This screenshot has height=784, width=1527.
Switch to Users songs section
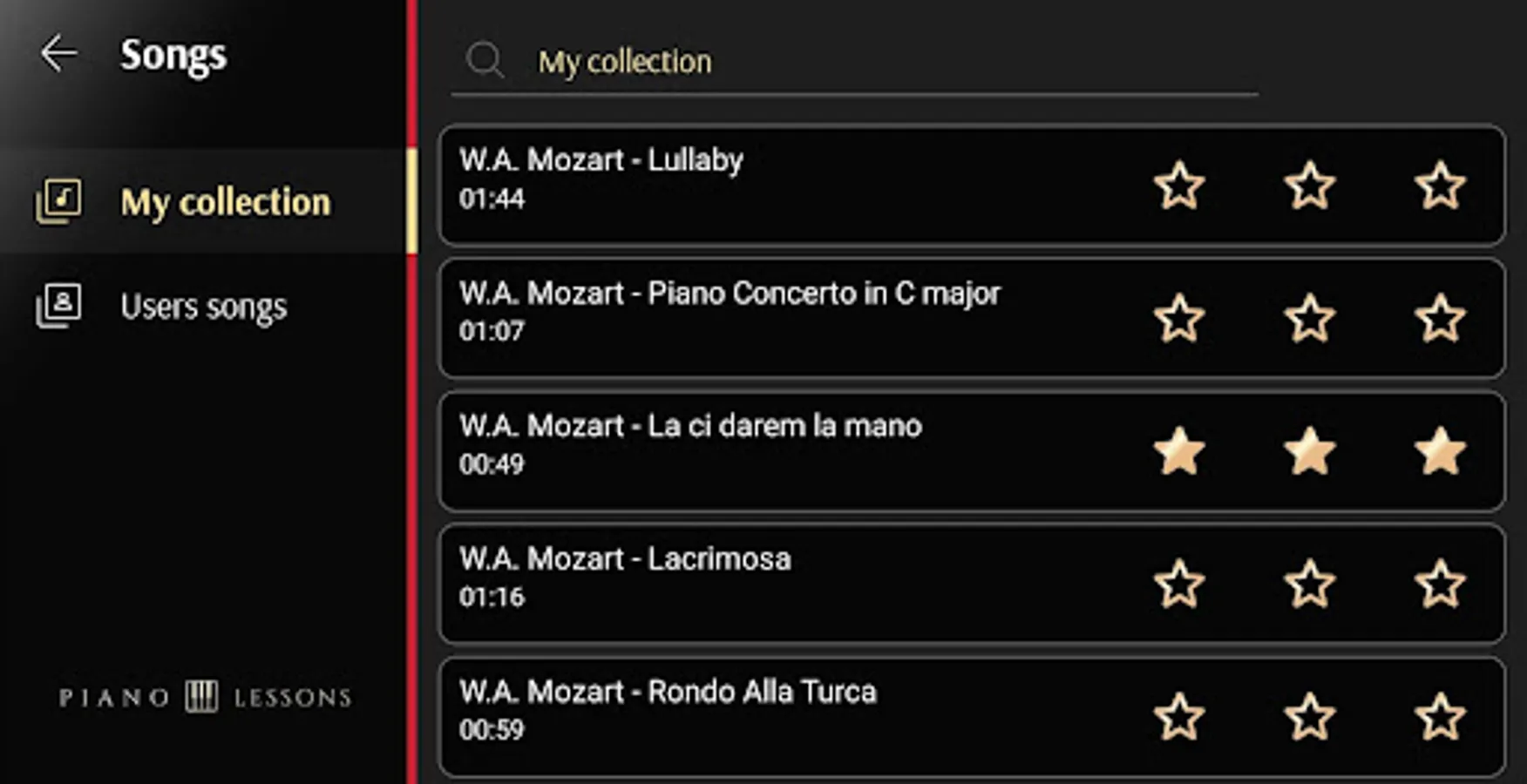[x=204, y=306]
